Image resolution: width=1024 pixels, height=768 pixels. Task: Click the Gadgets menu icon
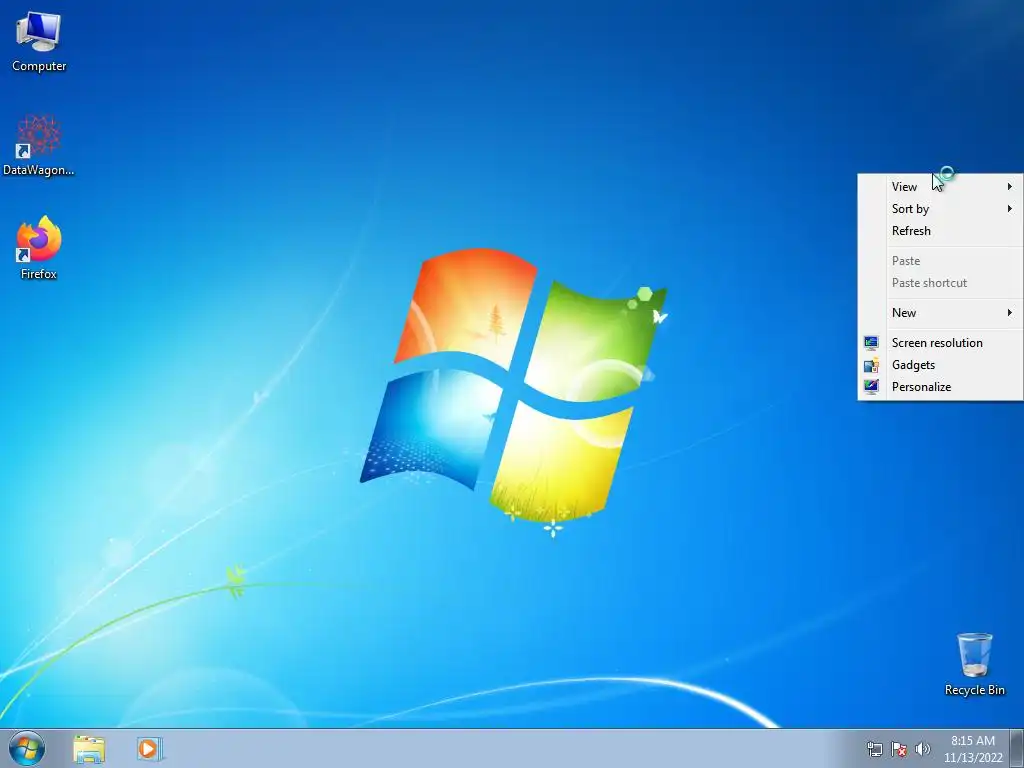pyautogui.click(x=871, y=365)
